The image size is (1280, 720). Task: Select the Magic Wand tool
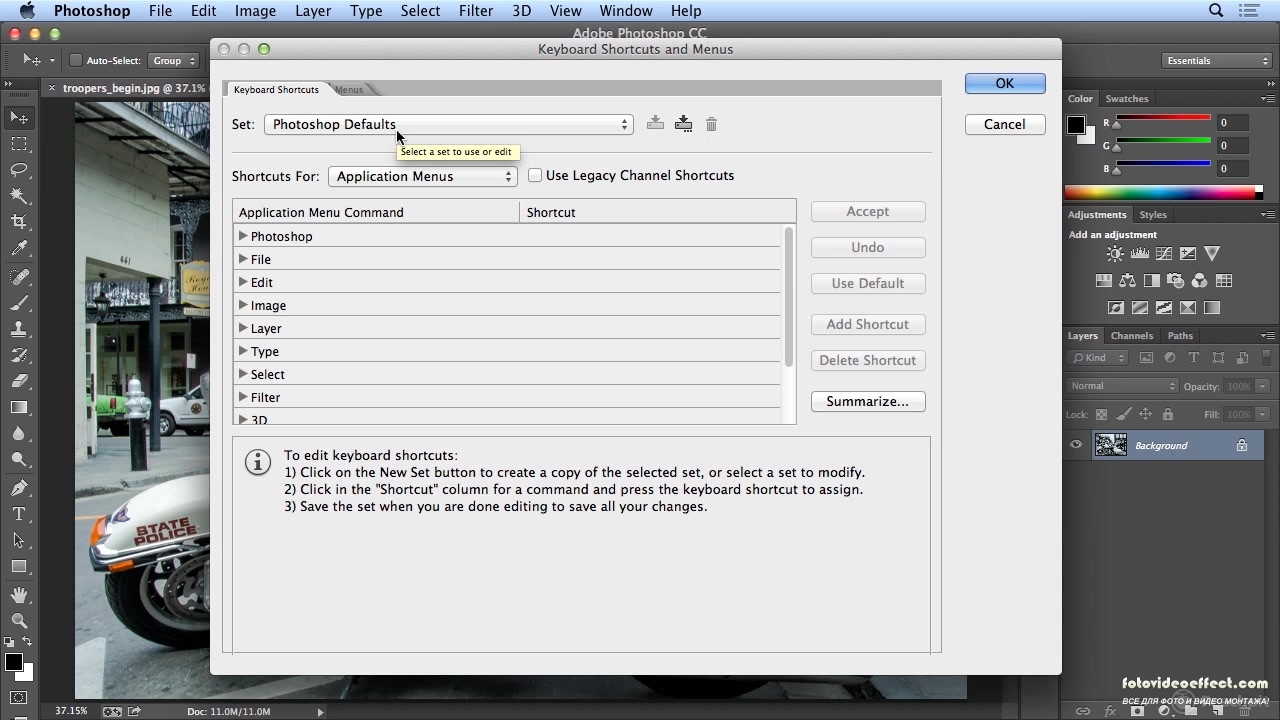coord(19,196)
